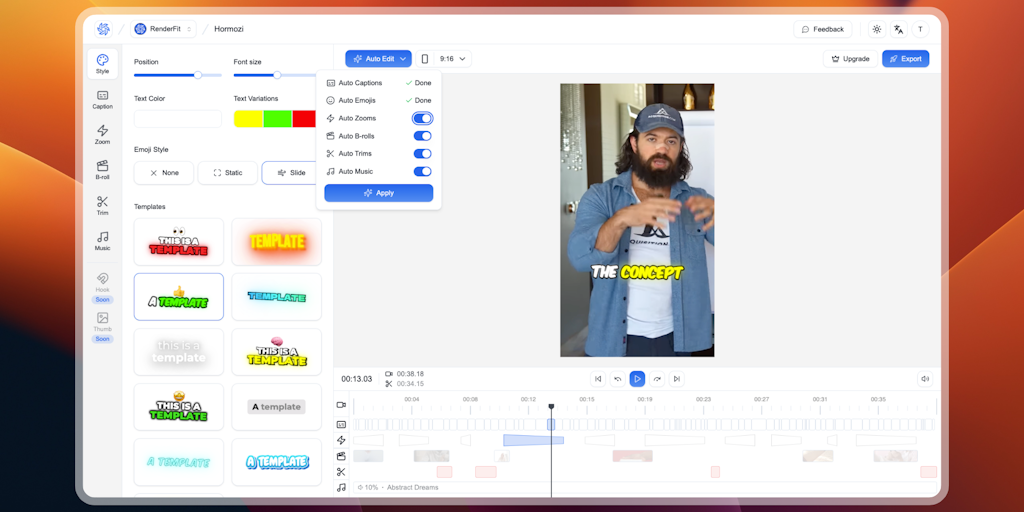1024x512 pixels.
Task: Adjust the Font size slider
Action: click(277, 75)
